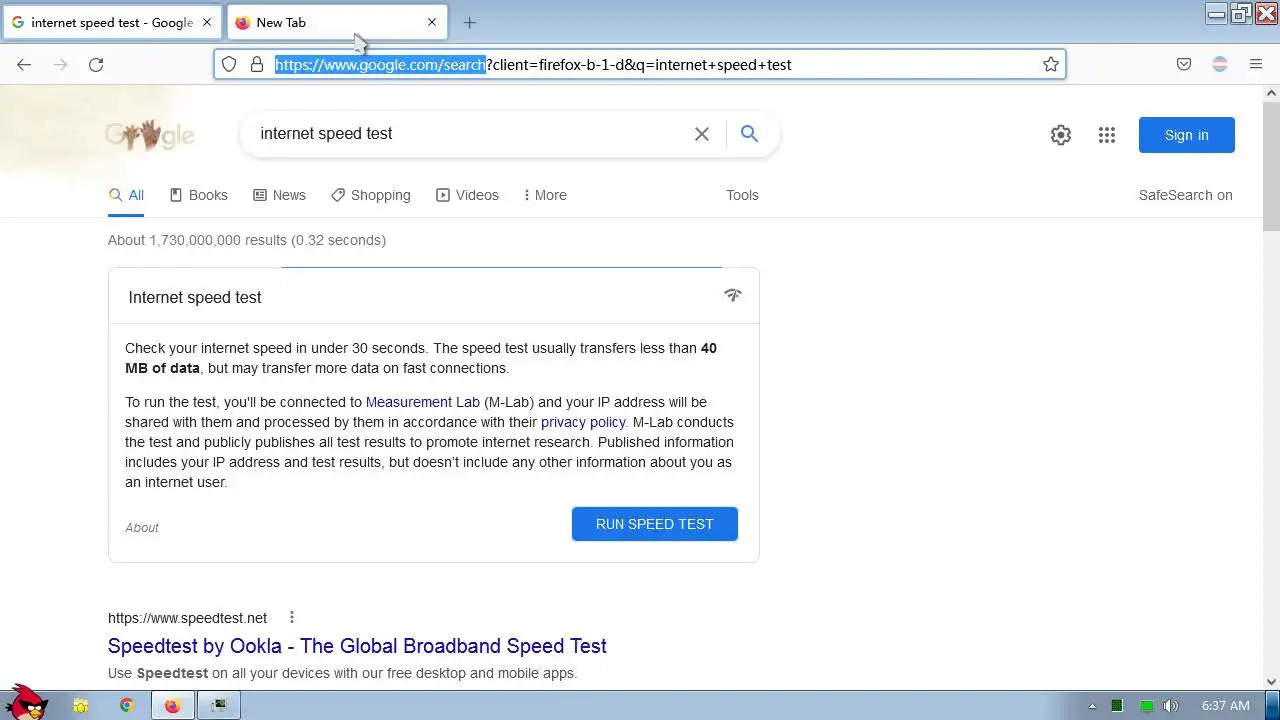Image resolution: width=1280 pixels, height=720 pixels.
Task: Open the taskbar terminal application icon
Action: pyautogui.click(x=219, y=706)
